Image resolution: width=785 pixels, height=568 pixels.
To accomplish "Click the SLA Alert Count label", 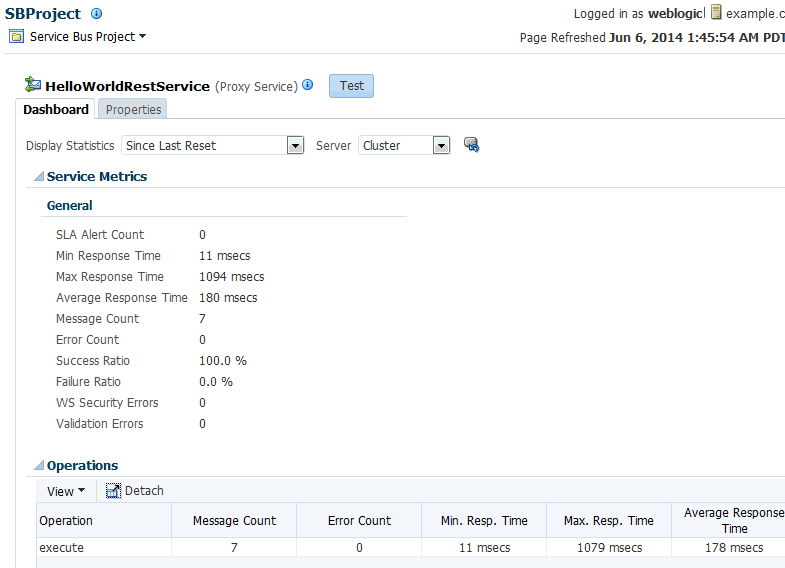I will [x=100, y=235].
